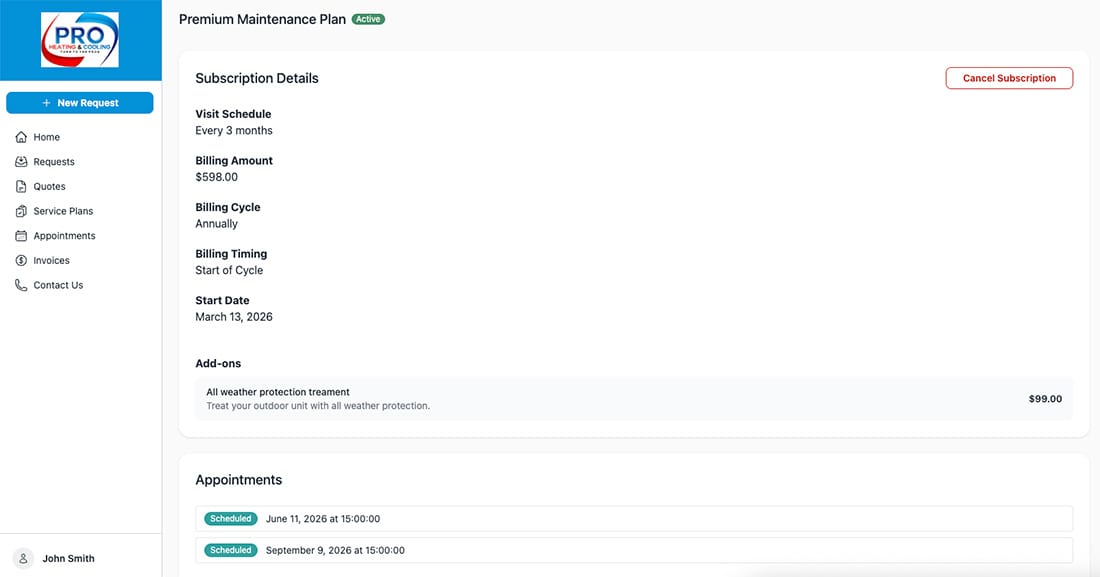Image resolution: width=1100 pixels, height=577 pixels.
Task: Open the Invoices section
Action: point(51,260)
